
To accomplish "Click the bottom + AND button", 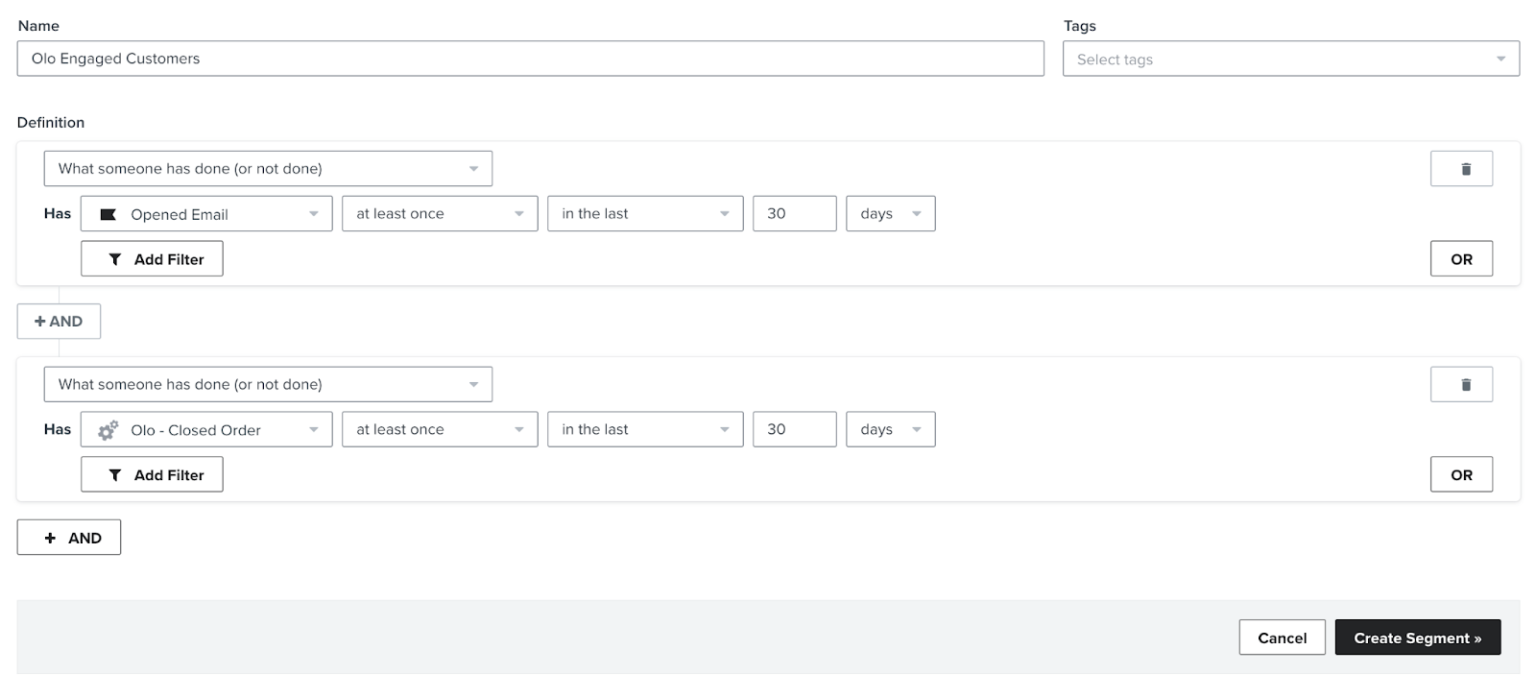I will (x=69, y=536).
